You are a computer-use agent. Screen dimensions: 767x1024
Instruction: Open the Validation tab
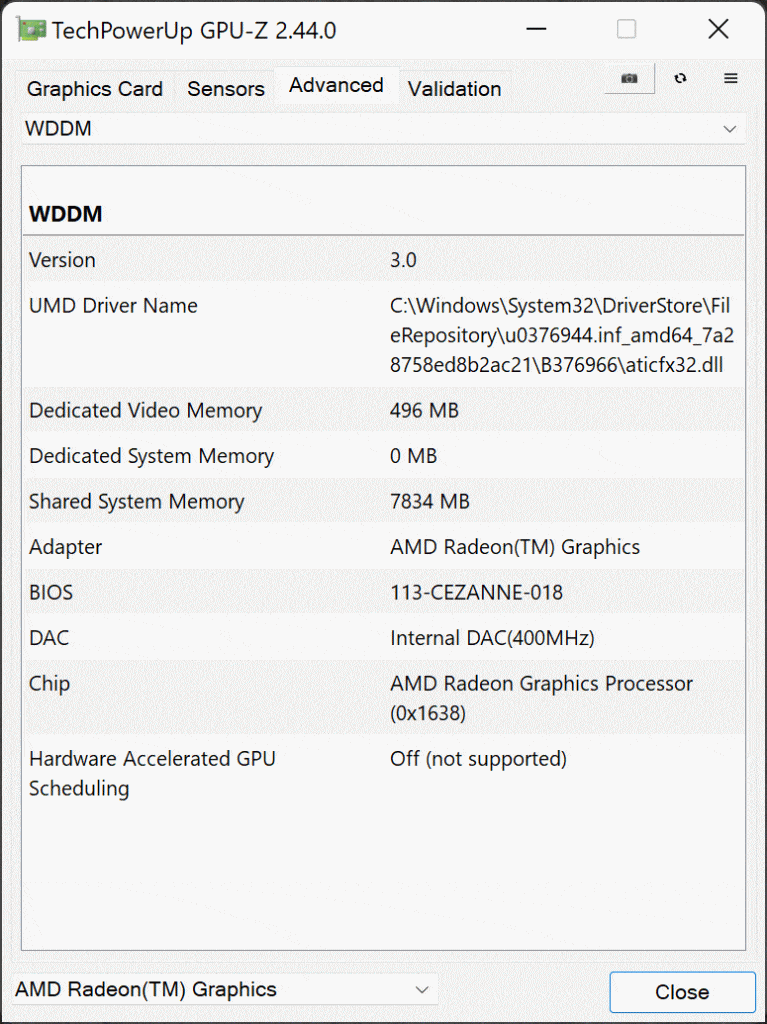click(455, 89)
